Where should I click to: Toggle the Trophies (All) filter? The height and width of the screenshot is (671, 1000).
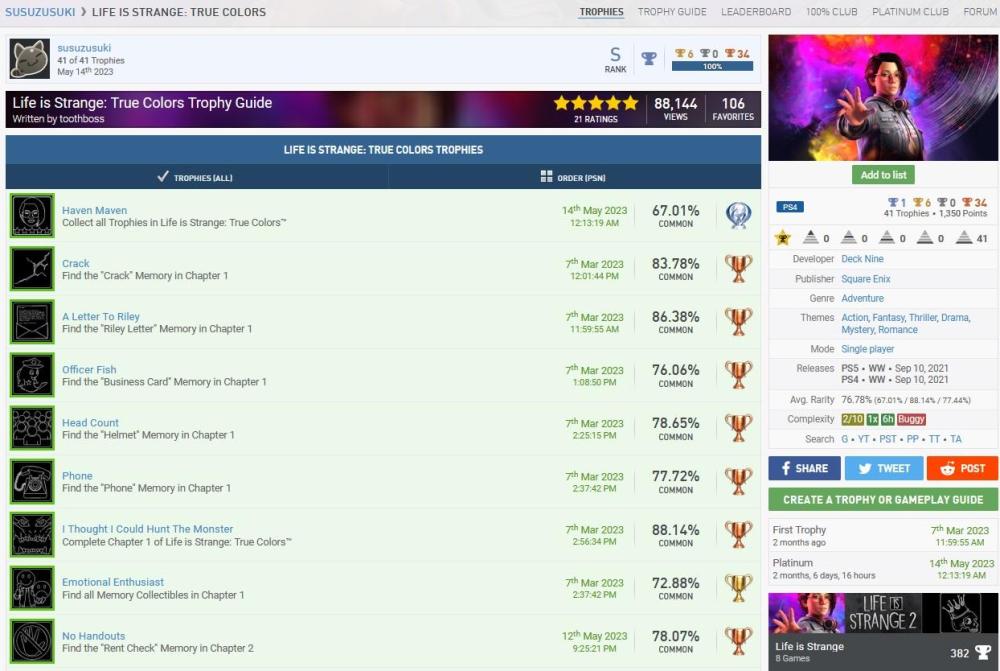[196, 177]
